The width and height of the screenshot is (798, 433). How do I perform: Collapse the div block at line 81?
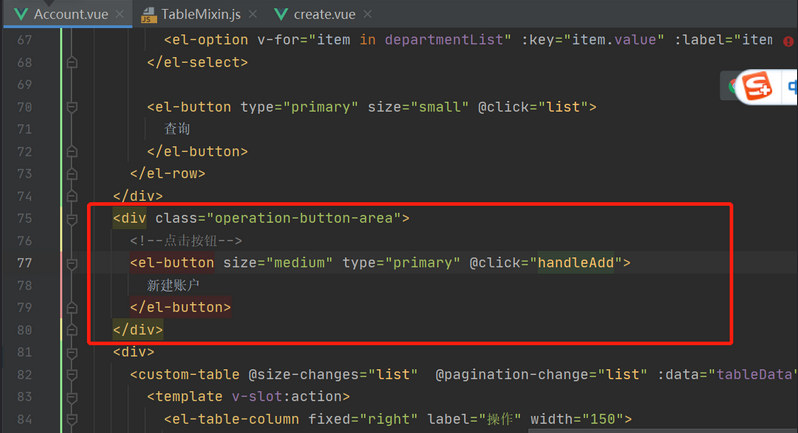tap(72, 352)
